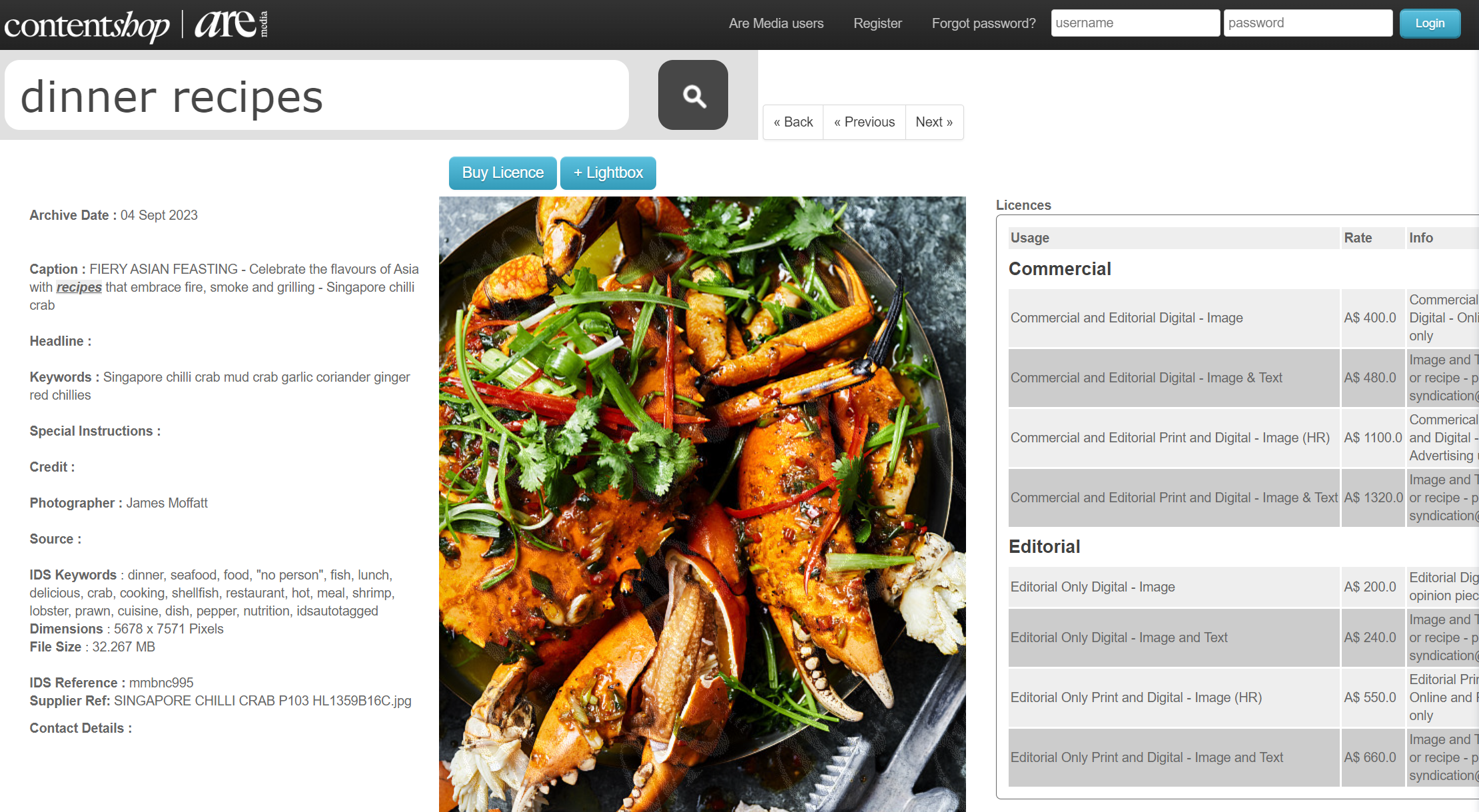Go to Previous image
This screenshot has width=1479, height=812.
(864, 122)
